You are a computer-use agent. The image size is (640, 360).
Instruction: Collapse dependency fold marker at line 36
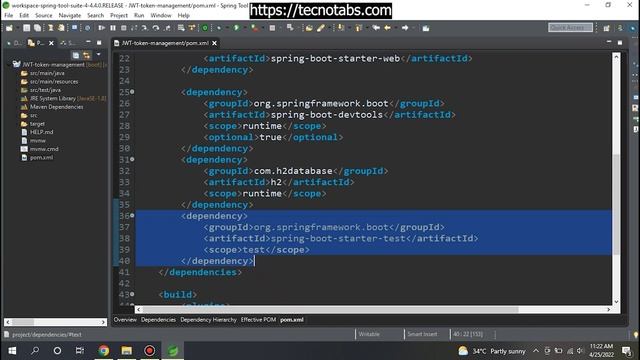pyautogui.click(x=132, y=216)
